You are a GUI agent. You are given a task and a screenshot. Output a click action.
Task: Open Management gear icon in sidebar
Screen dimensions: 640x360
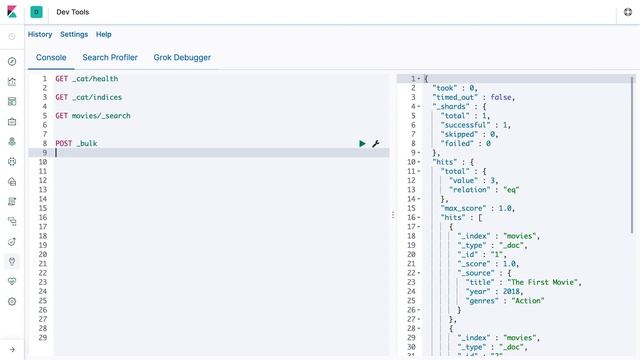pyautogui.click(x=12, y=302)
